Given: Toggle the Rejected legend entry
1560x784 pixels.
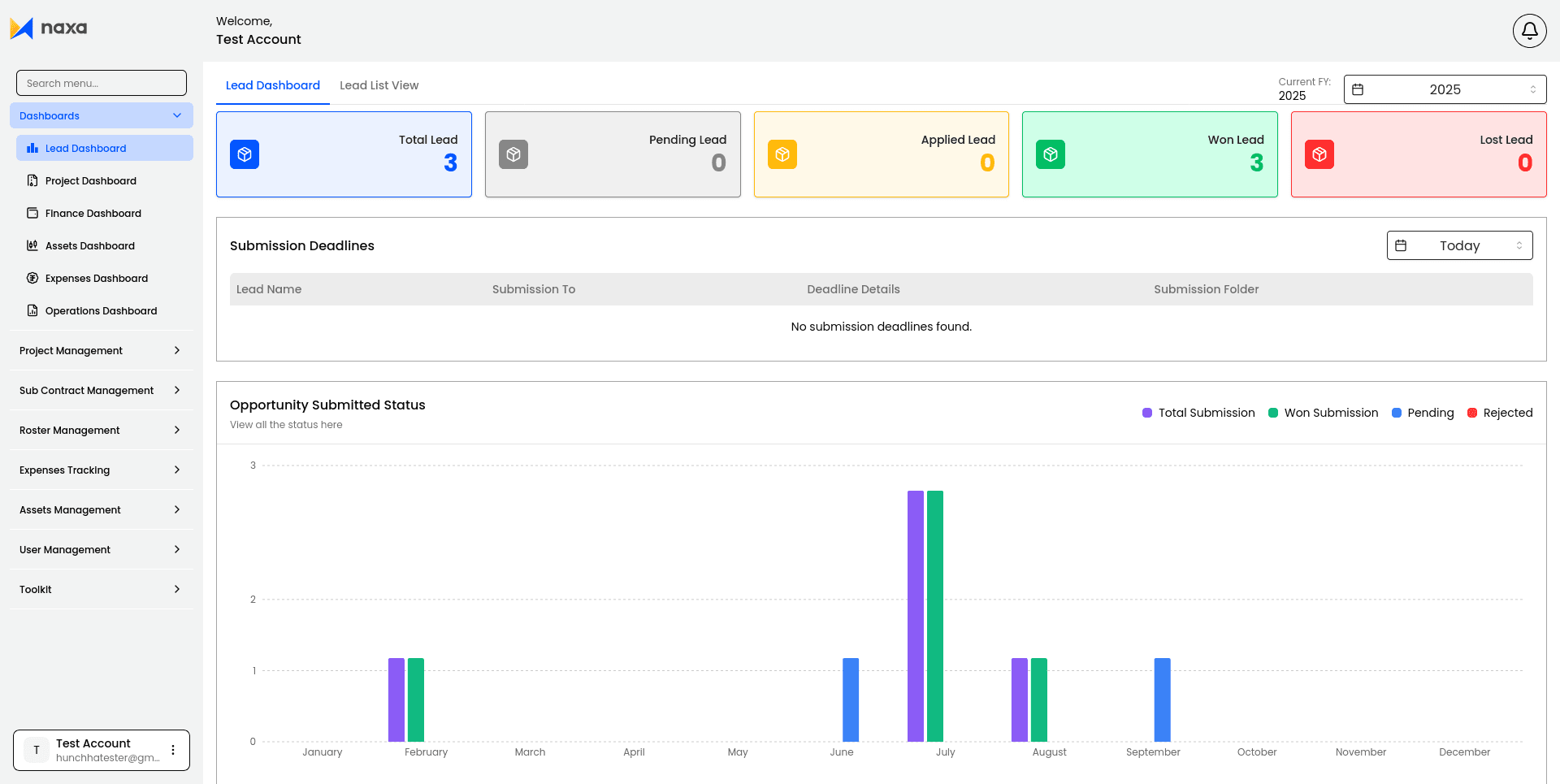Looking at the screenshot, I should (1500, 413).
